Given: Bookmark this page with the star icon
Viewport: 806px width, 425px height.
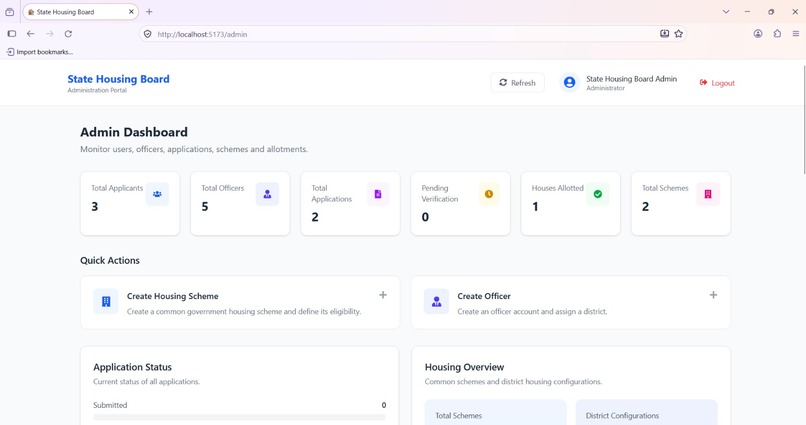Looking at the screenshot, I should point(679,34).
